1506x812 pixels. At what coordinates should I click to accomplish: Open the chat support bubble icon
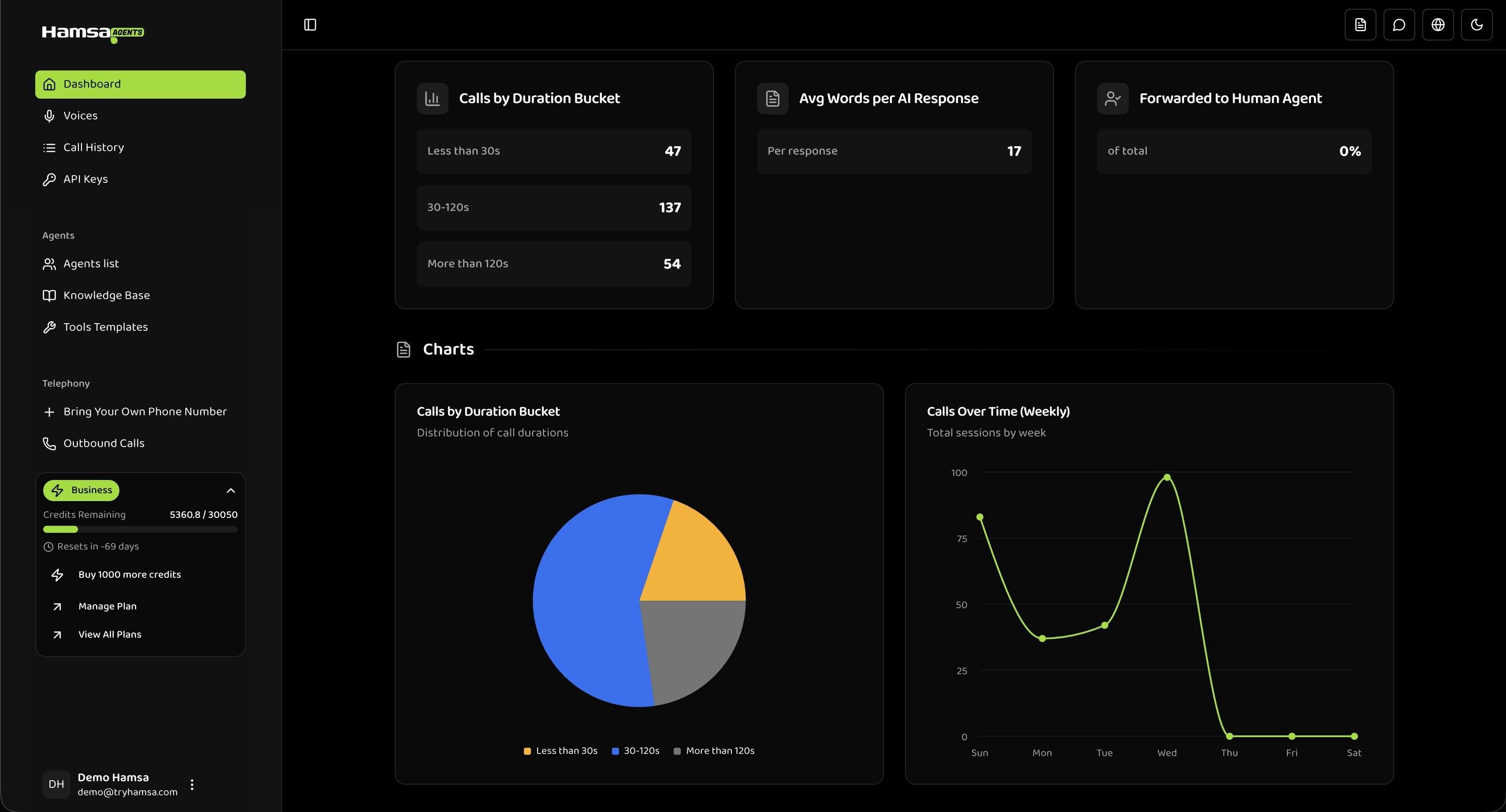1399,25
